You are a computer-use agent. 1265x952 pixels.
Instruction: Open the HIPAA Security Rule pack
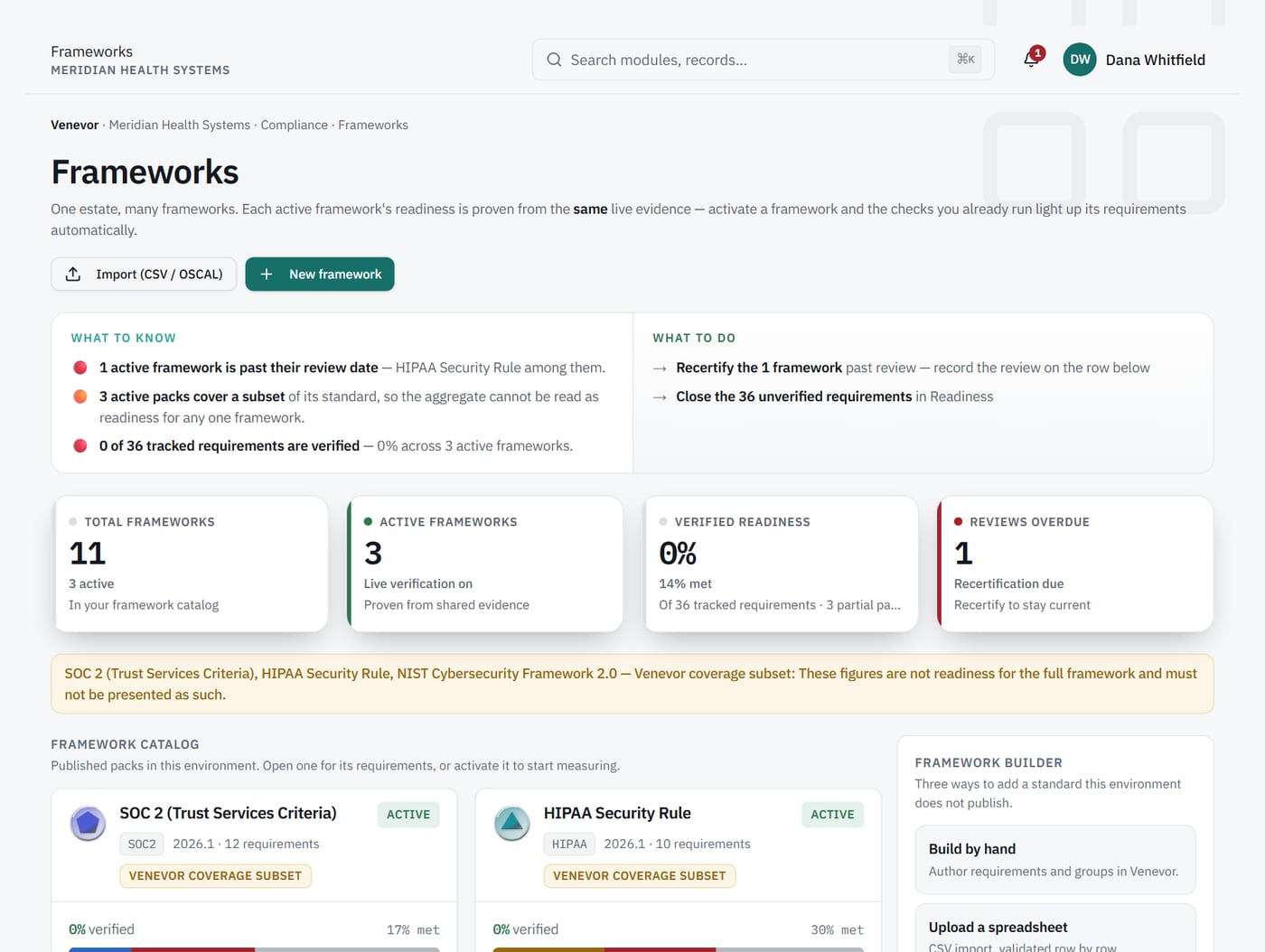617,813
